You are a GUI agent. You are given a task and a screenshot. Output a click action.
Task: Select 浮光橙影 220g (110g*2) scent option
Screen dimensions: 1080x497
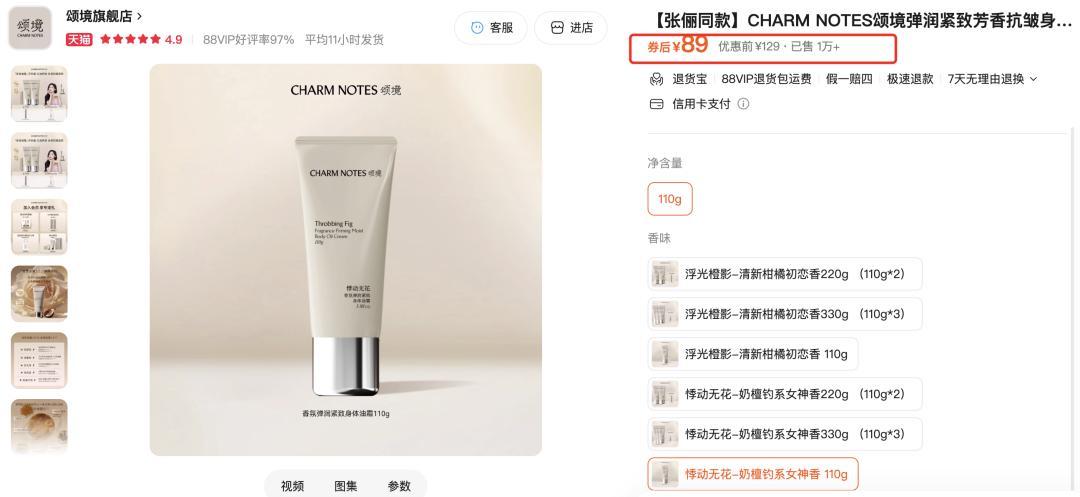point(785,274)
